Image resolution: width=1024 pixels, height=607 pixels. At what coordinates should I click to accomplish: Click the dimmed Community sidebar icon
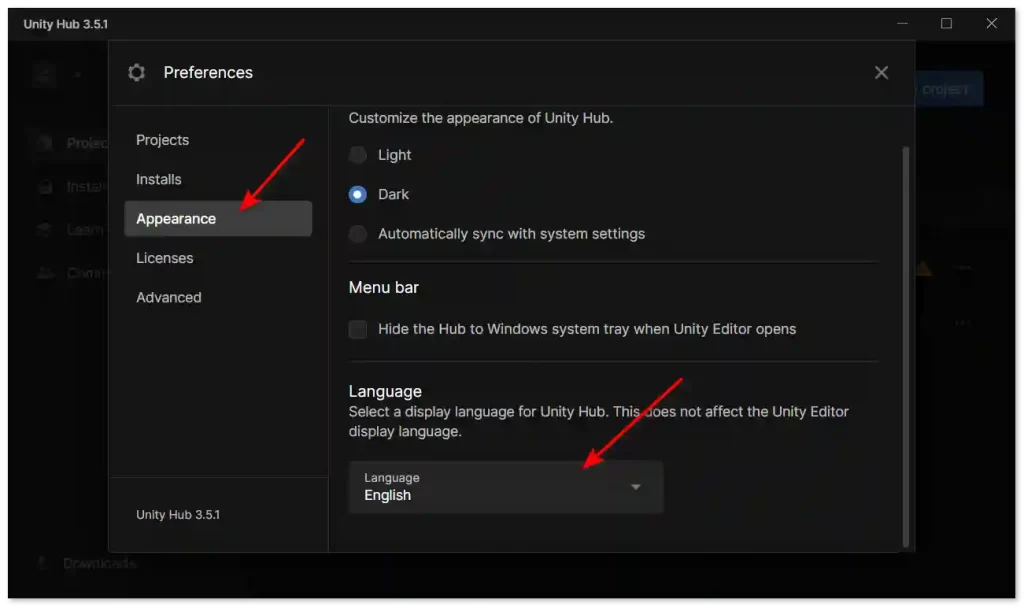click(x=44, y=272)
